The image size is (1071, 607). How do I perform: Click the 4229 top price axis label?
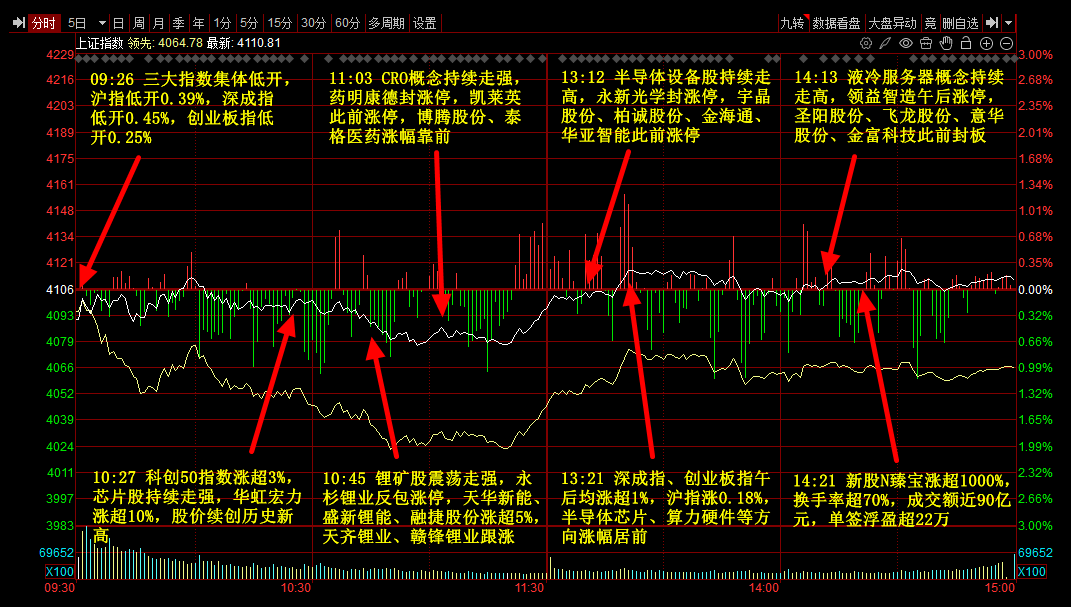click(60, 55)
